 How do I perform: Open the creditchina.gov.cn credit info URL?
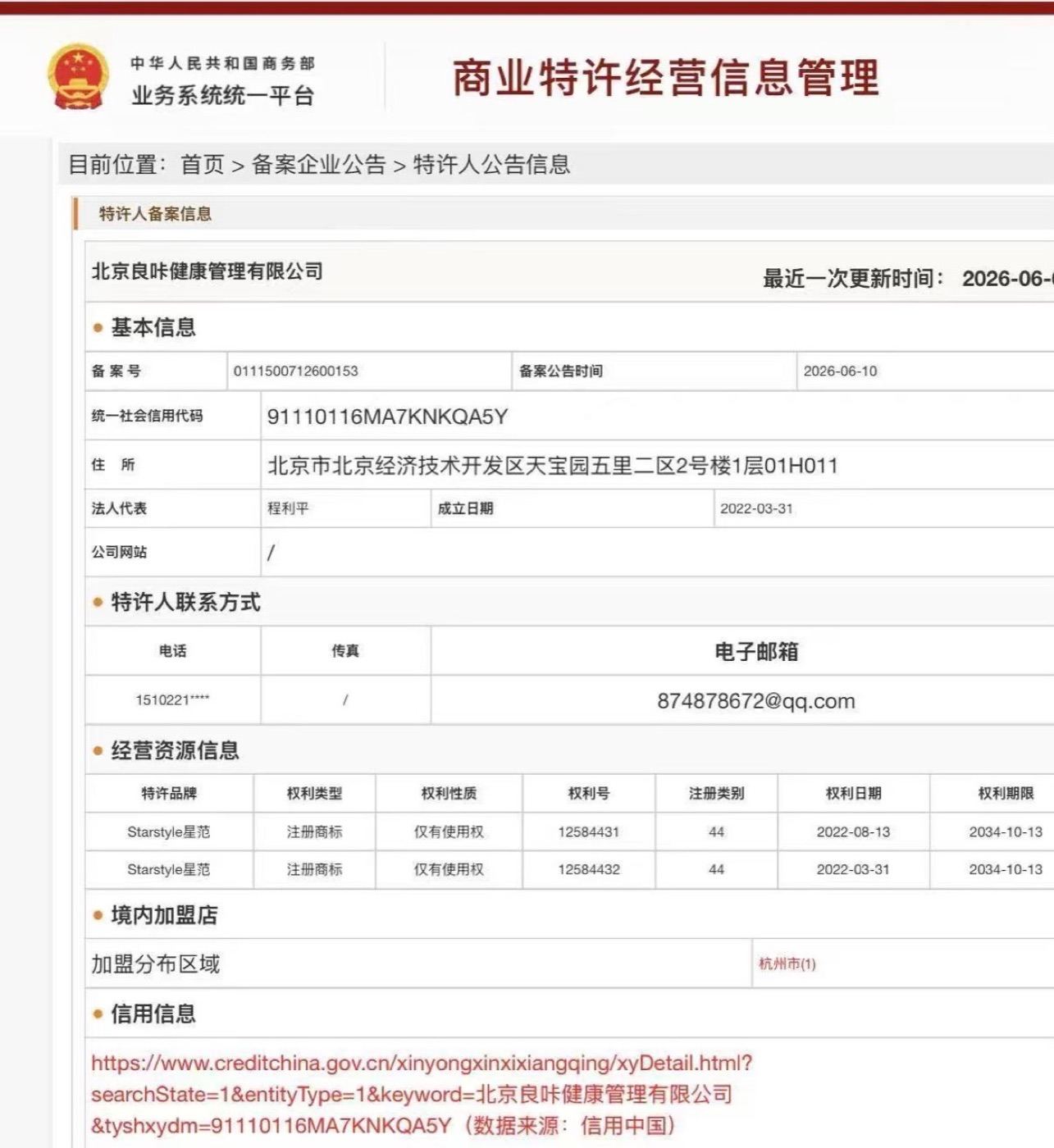click(422, 1094)
